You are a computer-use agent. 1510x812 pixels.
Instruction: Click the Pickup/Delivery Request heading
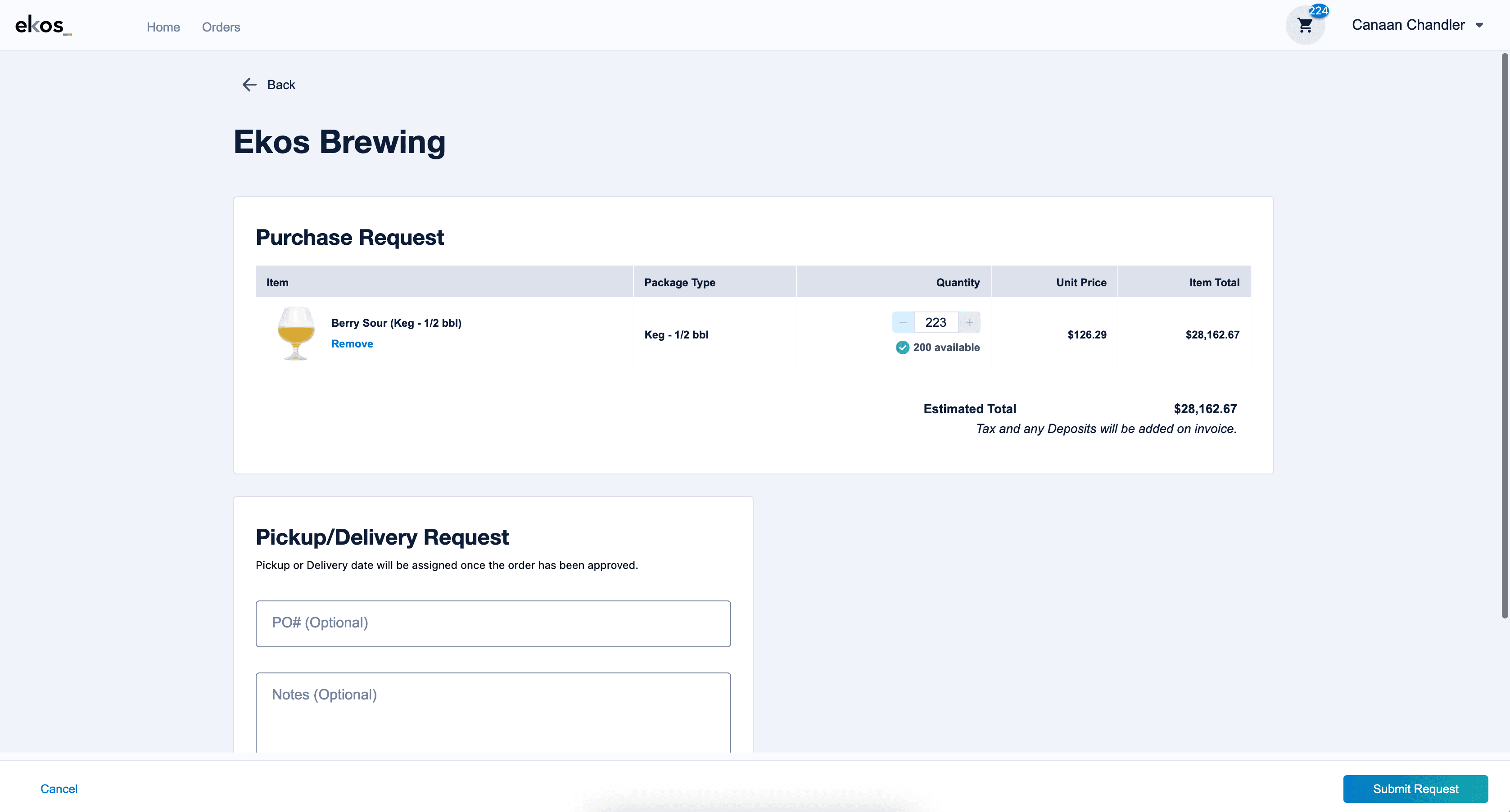coord(382,537)
